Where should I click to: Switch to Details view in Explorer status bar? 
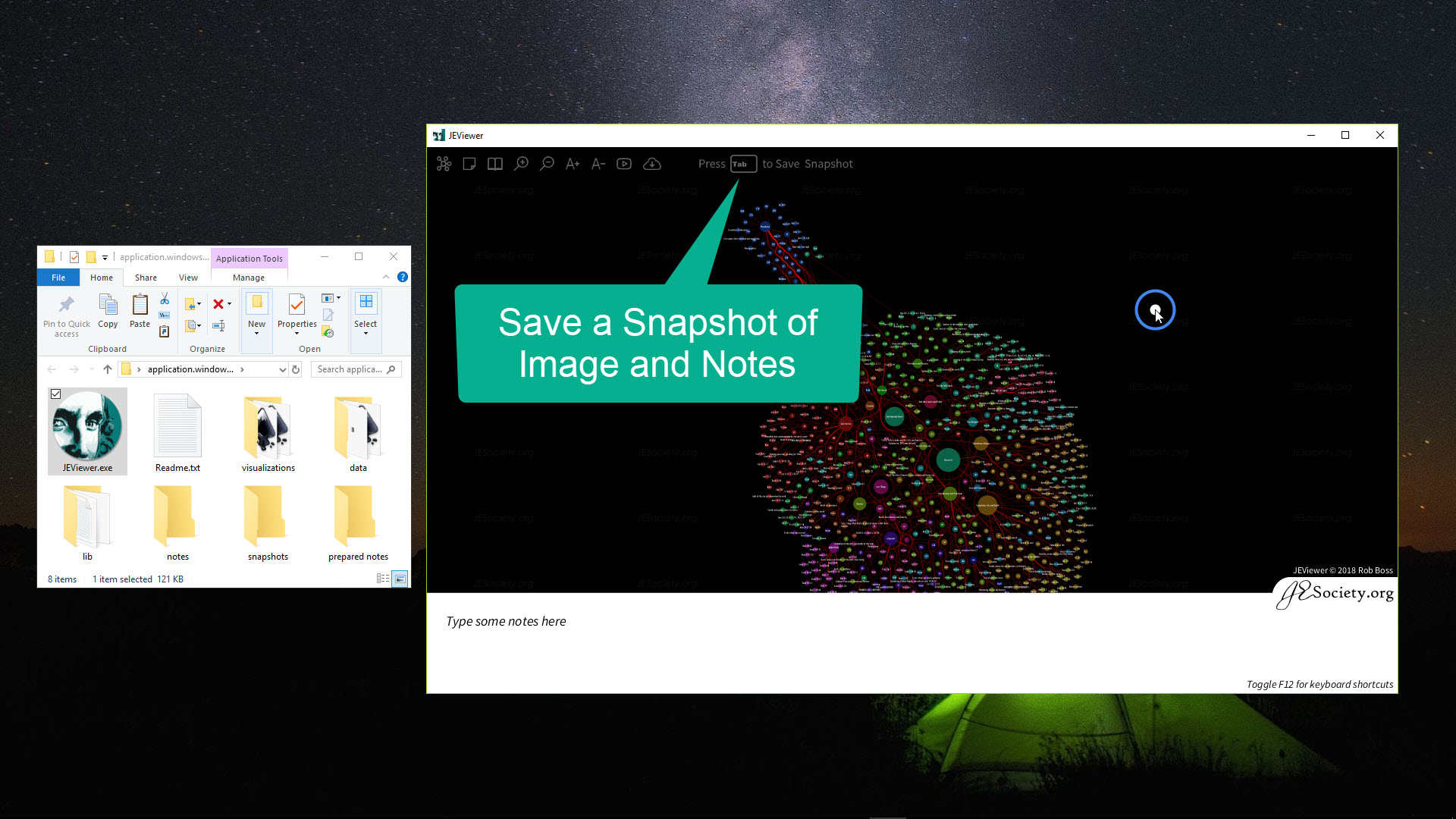[x=383, y=579]
